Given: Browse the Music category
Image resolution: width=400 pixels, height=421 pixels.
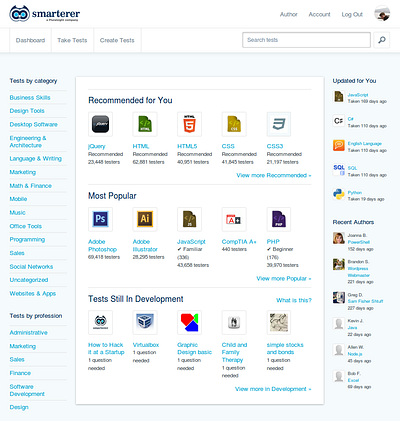Looking at the screenshot, I should point(17,212).
